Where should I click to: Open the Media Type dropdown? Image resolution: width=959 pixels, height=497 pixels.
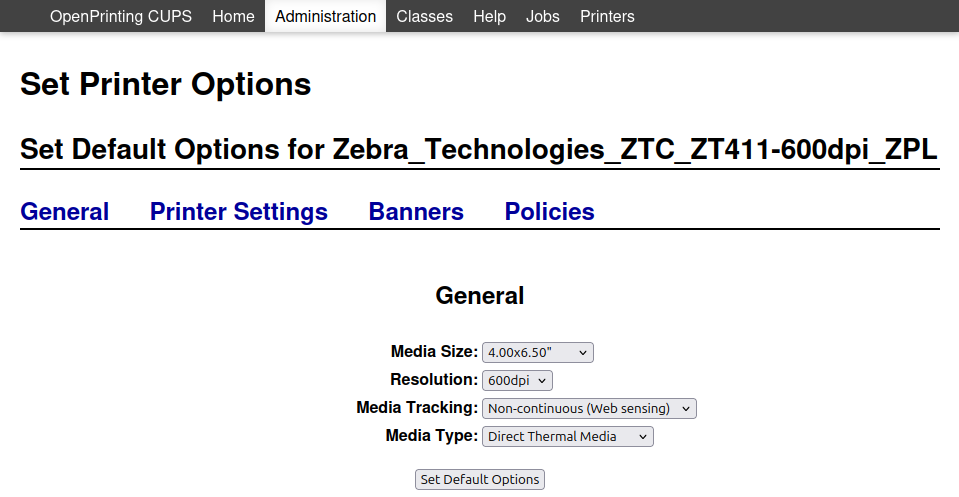coord(567,436)
